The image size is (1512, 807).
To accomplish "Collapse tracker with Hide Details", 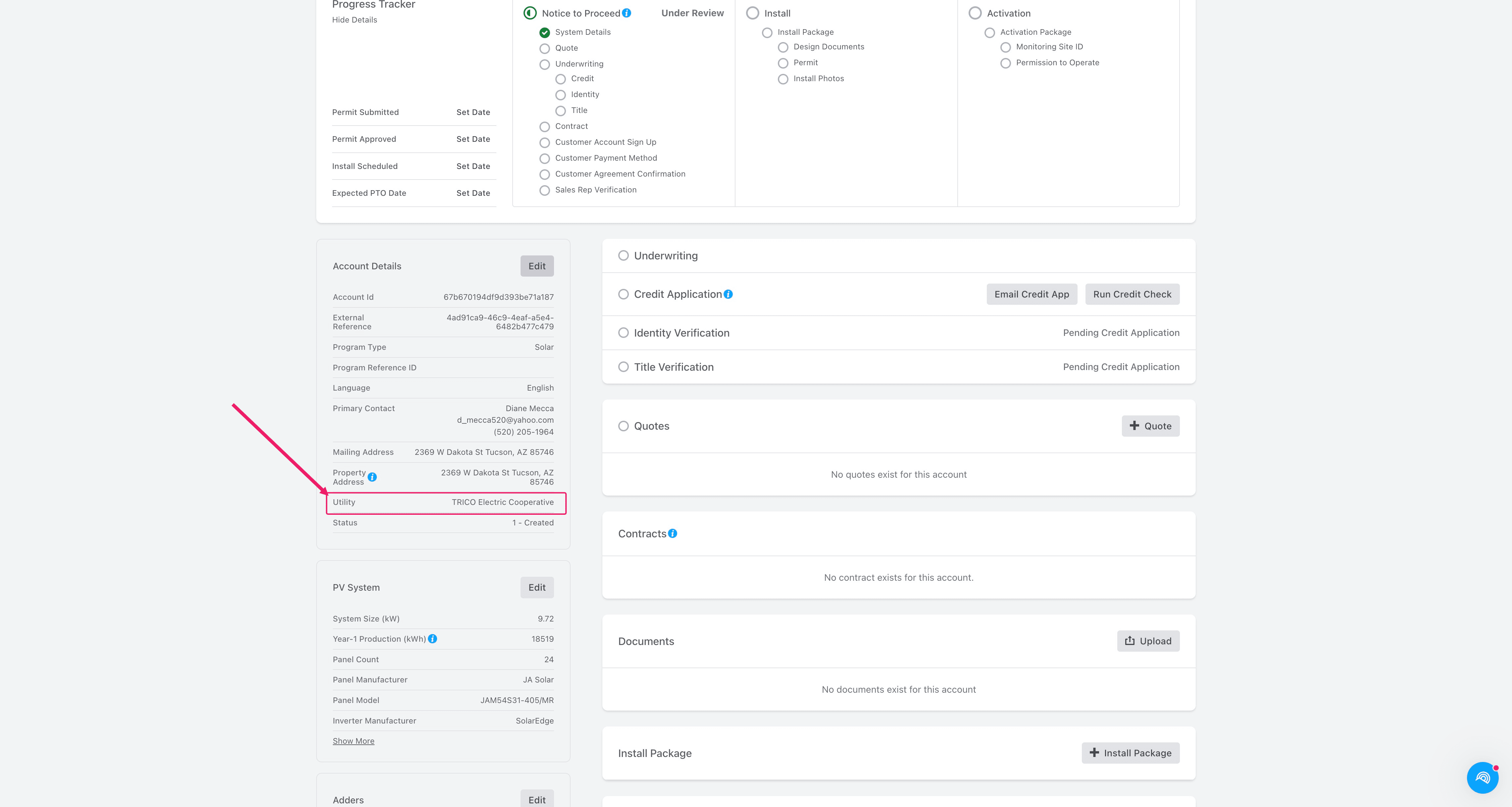I will coord(355,20).
